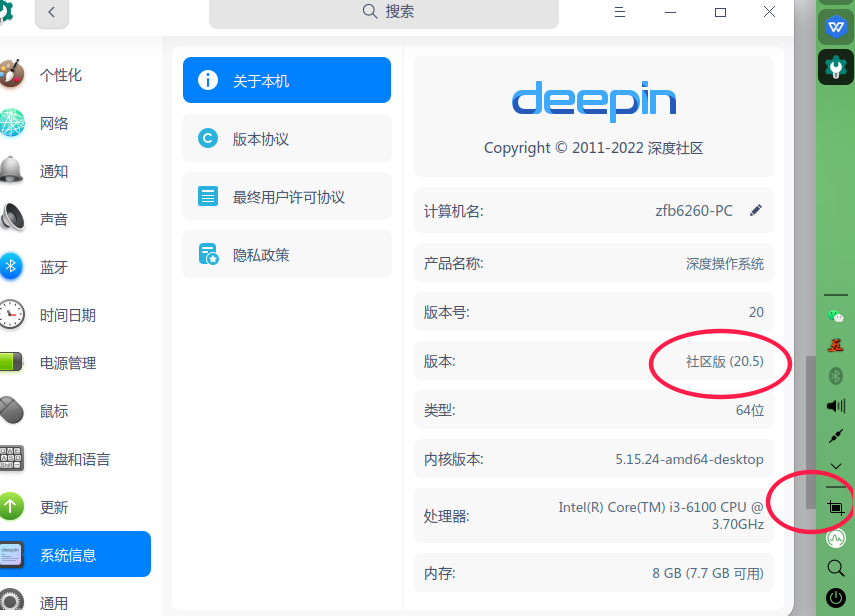The height and width of the screenshot is (616, 855).
Task: Click computer name zfb6260-PC
Action: (x=694, y=210)
